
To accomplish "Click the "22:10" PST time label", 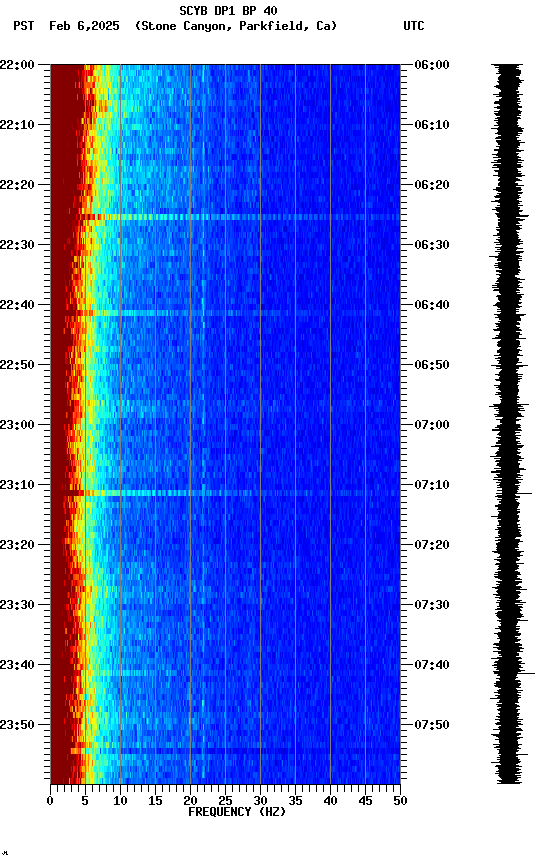I will click(17, 125).
